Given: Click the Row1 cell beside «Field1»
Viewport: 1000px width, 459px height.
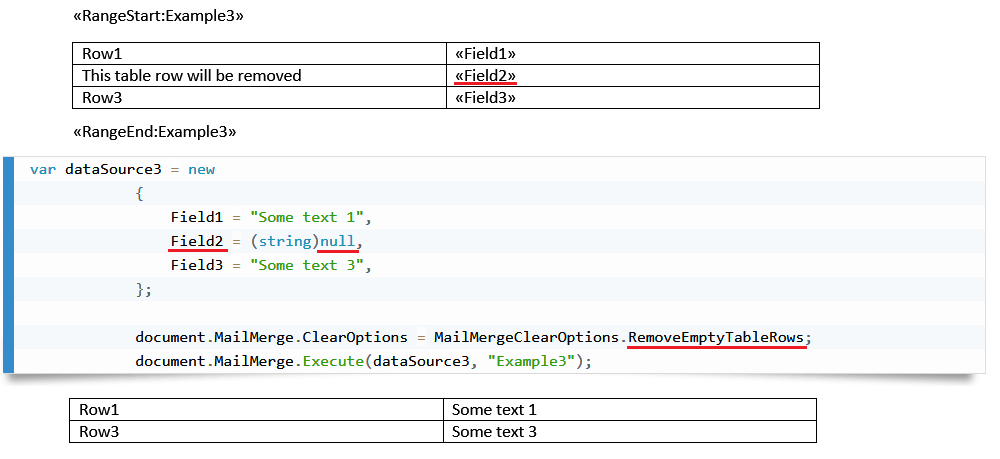Looking at the screenshot, I should pos(102,54).
